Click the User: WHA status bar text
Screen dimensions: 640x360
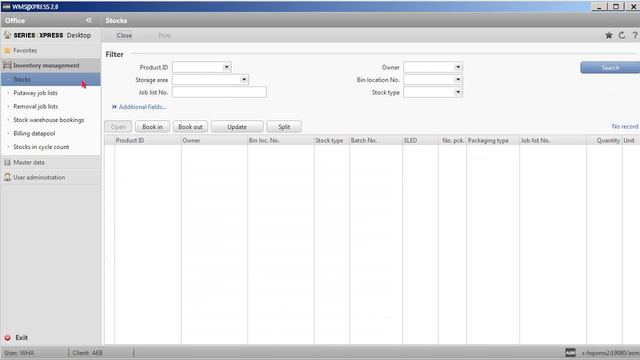point(19,353)
